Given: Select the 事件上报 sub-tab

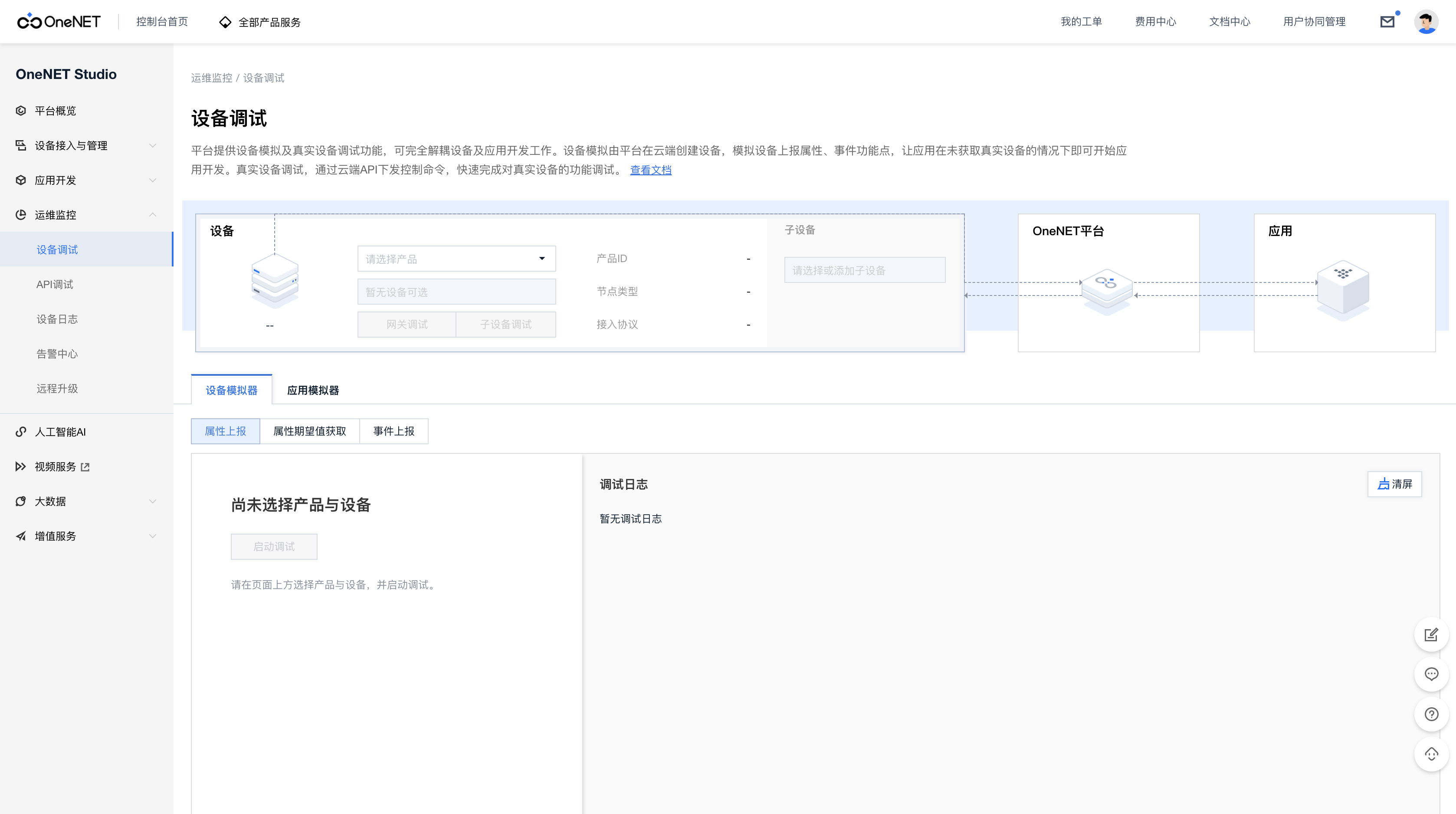Looking at the screenshot, I should click(394, 431).
